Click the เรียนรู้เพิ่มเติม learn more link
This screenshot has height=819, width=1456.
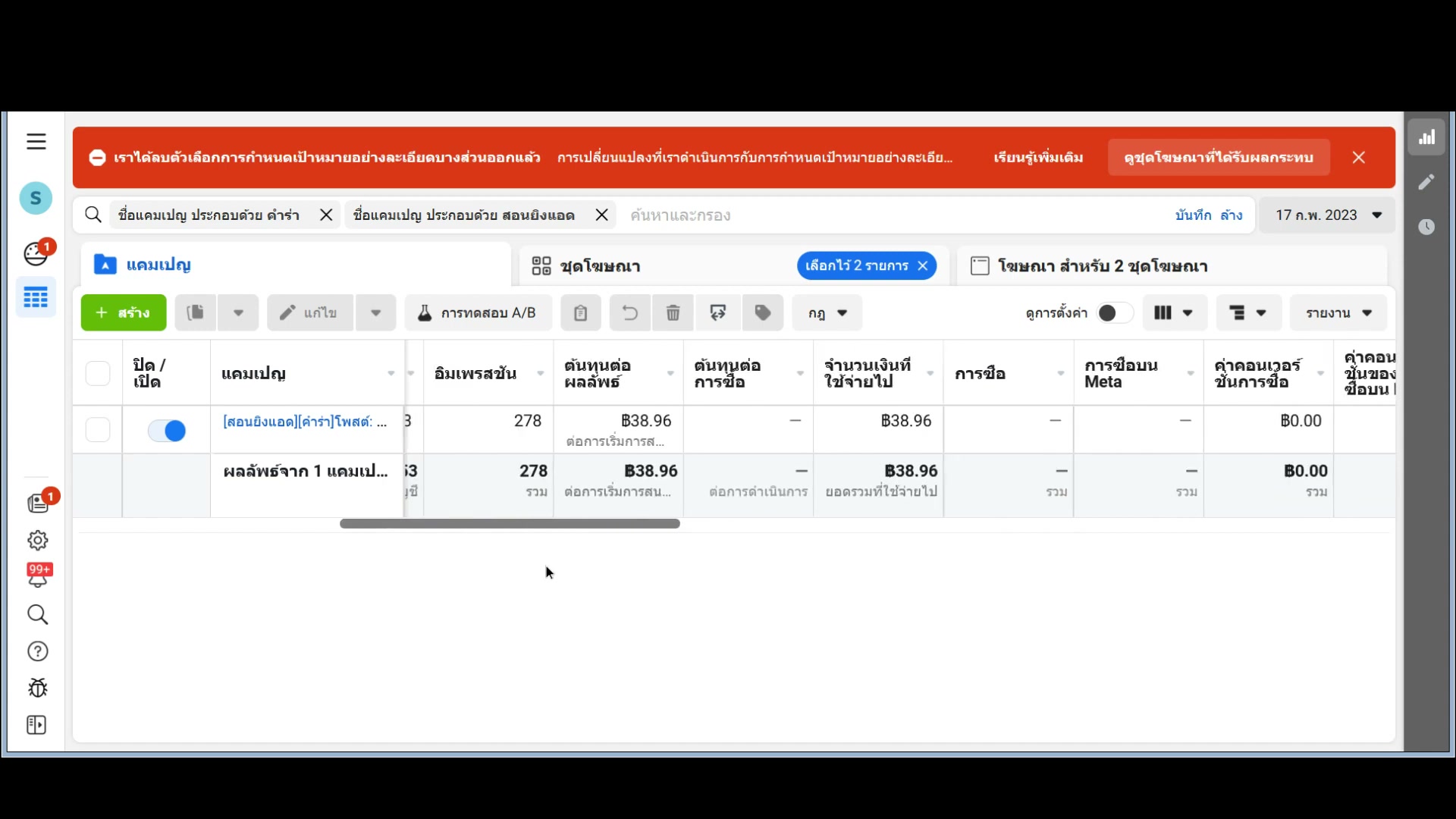tap(1038, 158)
